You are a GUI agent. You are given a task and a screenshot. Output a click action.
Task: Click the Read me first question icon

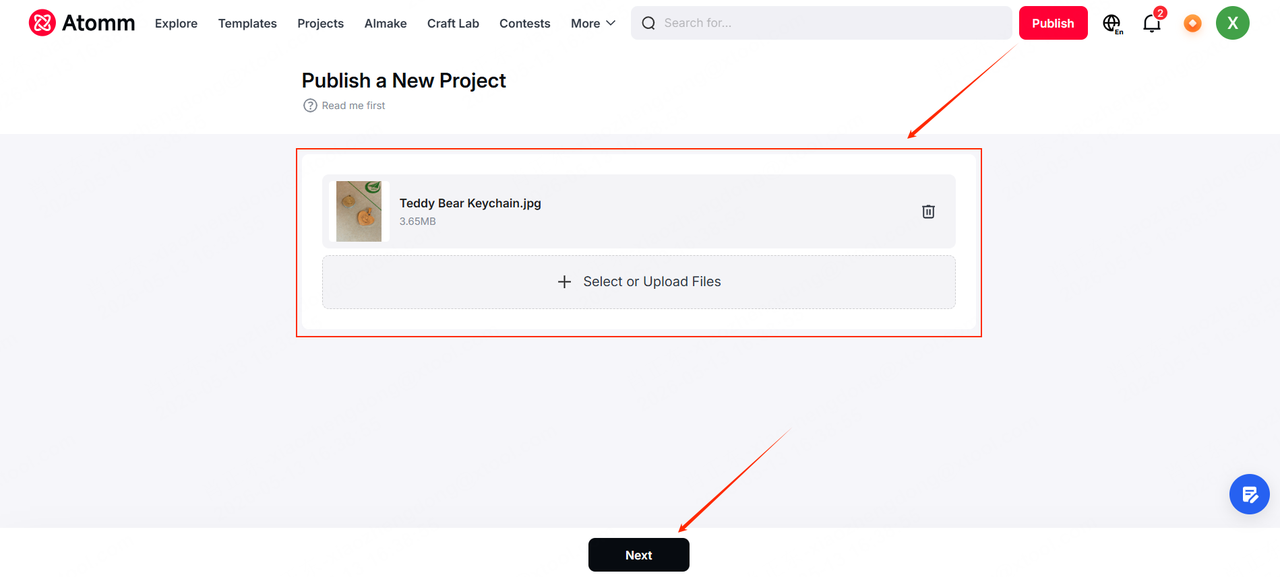pyautogui.click(x=310, y=105)
